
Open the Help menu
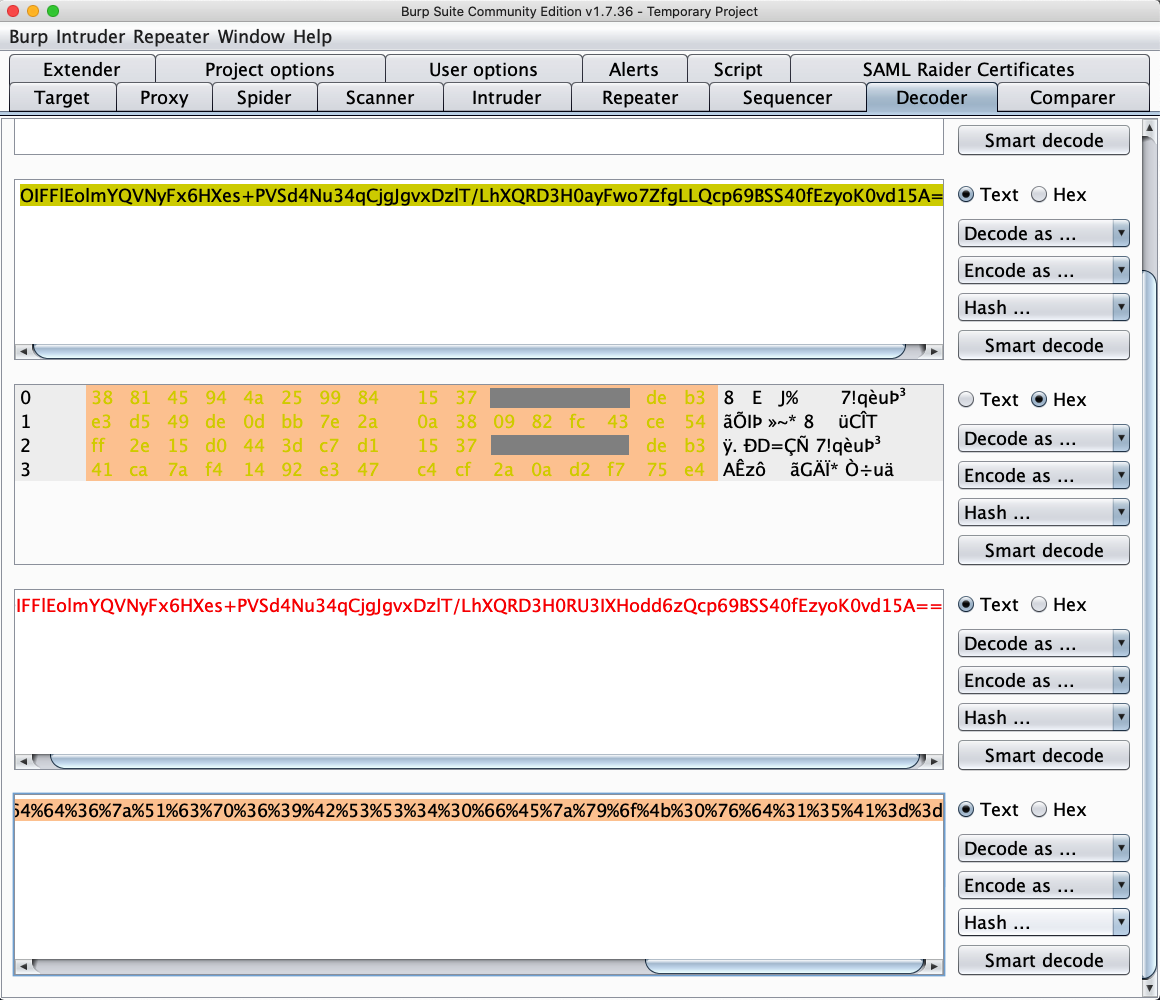click(312, 37)
